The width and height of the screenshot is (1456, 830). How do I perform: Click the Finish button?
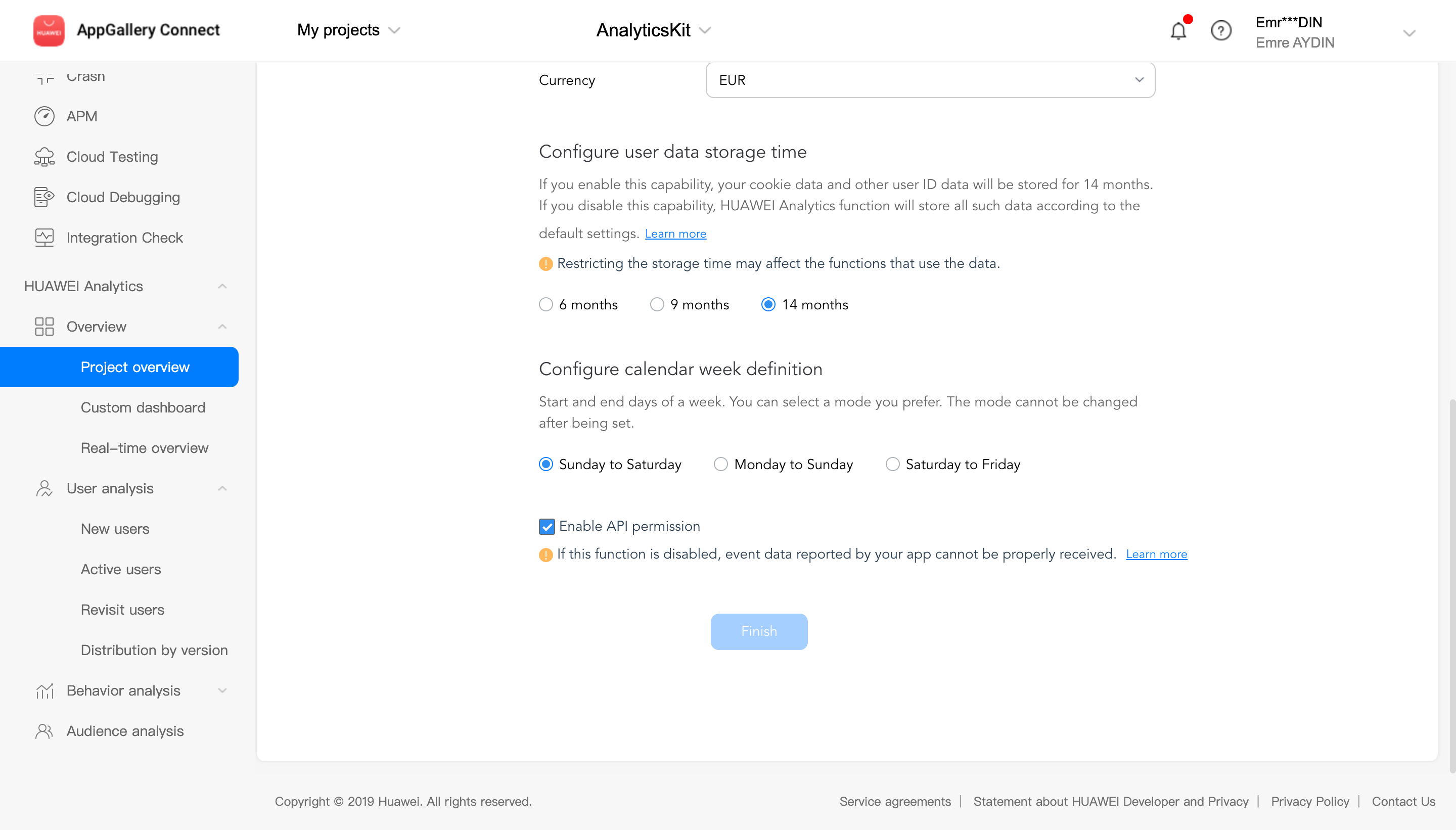tap(759, 631)
